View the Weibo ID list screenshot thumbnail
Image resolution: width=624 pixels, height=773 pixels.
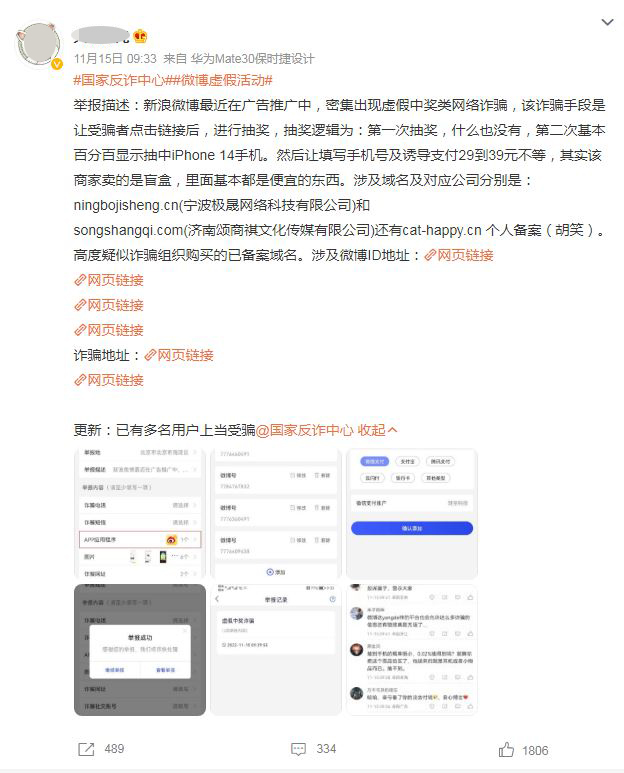point(276,513)
